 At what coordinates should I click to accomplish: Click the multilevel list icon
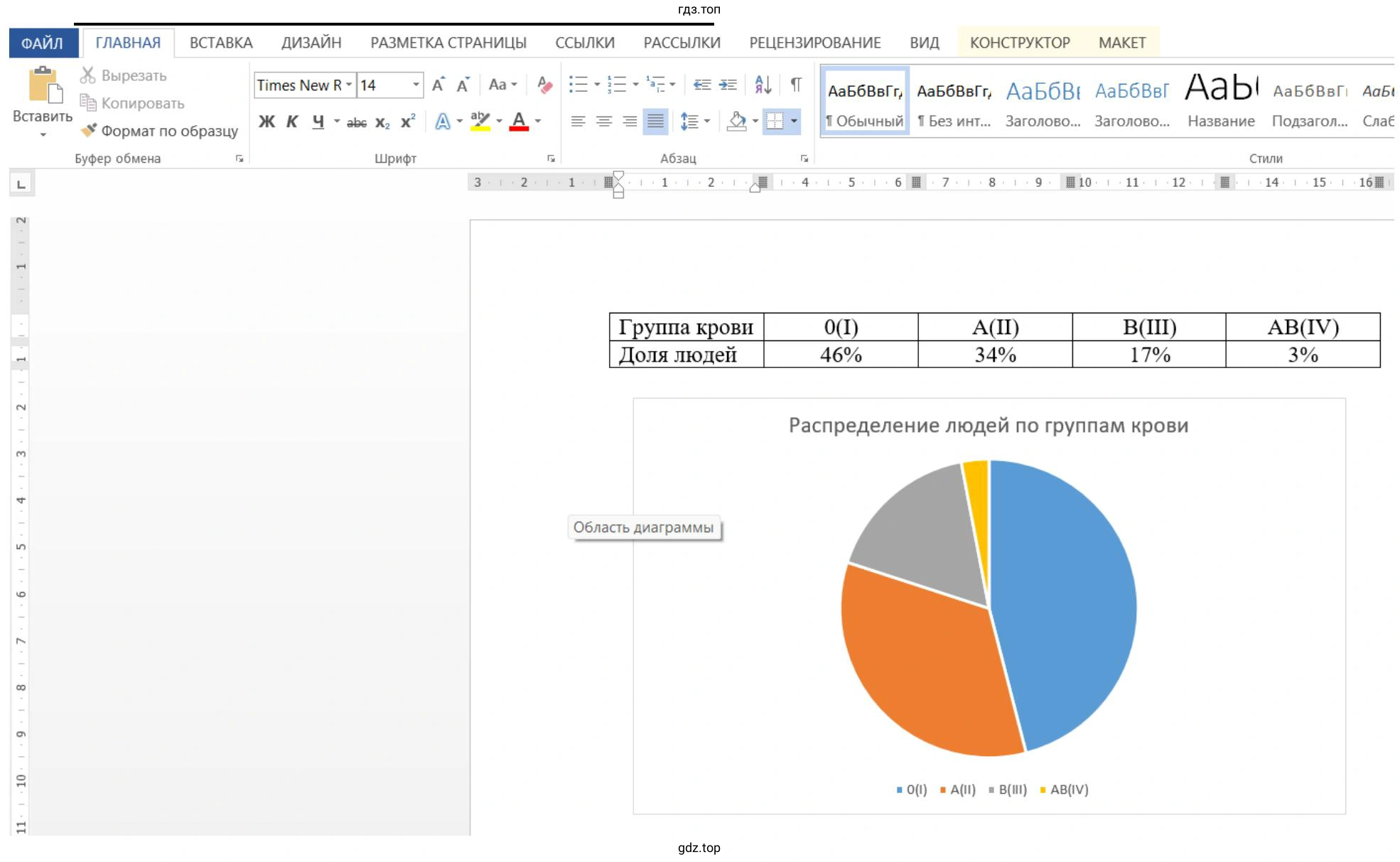tap(655, 85)
